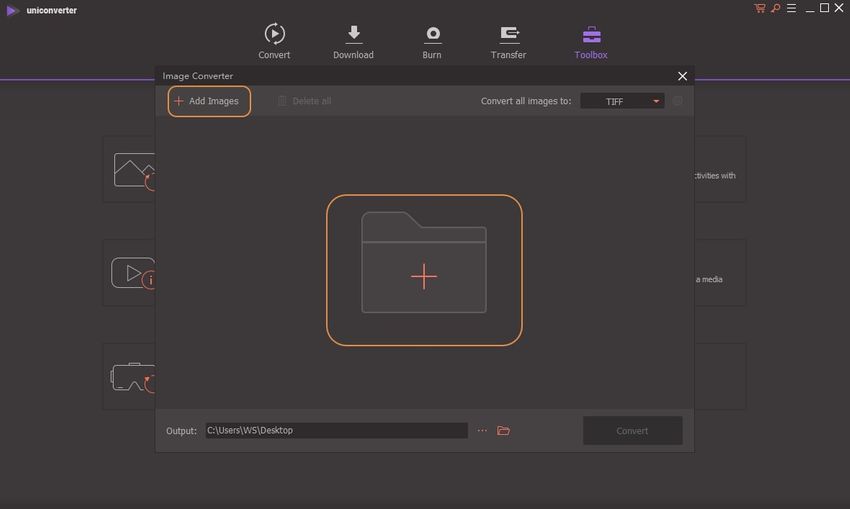Screen dimensions: 850x509
Task: Click the uniconverter logo icon
Action: point(11,10)
